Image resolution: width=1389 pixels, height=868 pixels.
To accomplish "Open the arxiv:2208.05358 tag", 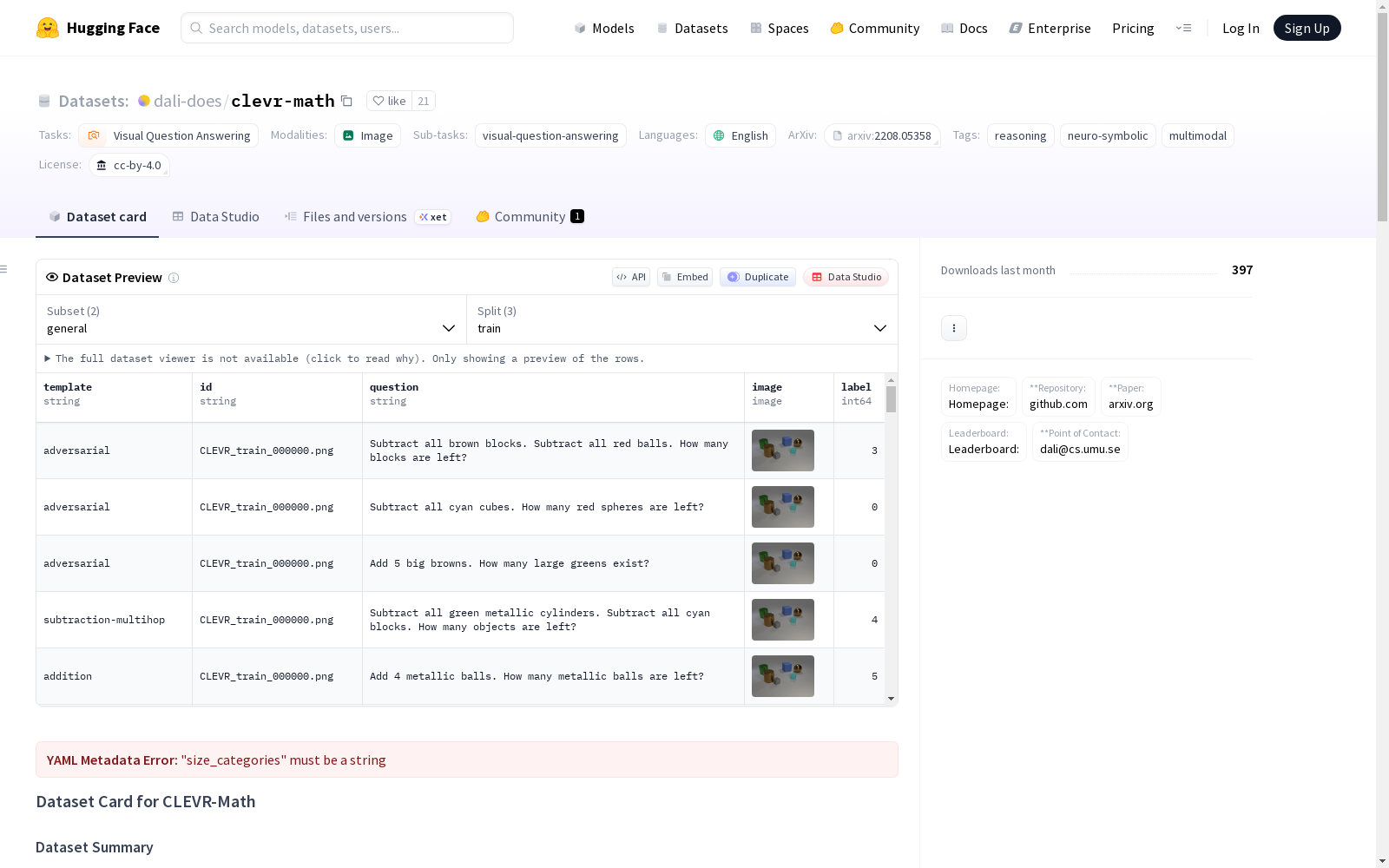I will [882, 135].
